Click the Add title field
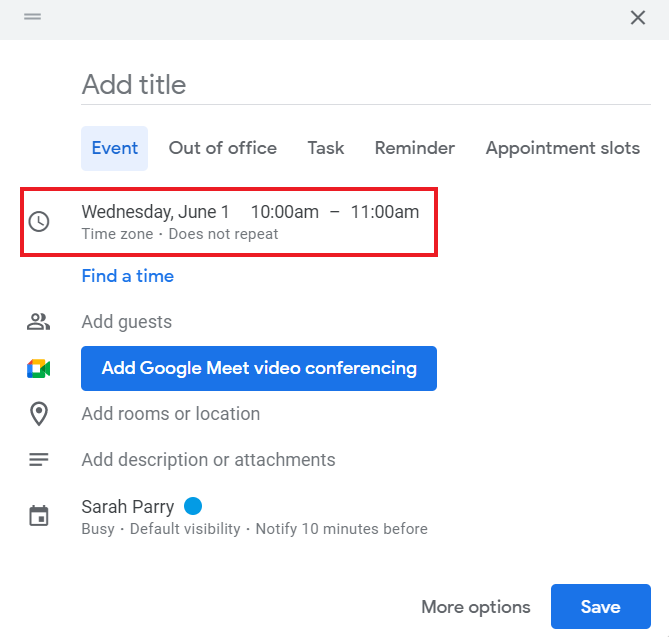The image size is (669, 637). click(366, 85)
